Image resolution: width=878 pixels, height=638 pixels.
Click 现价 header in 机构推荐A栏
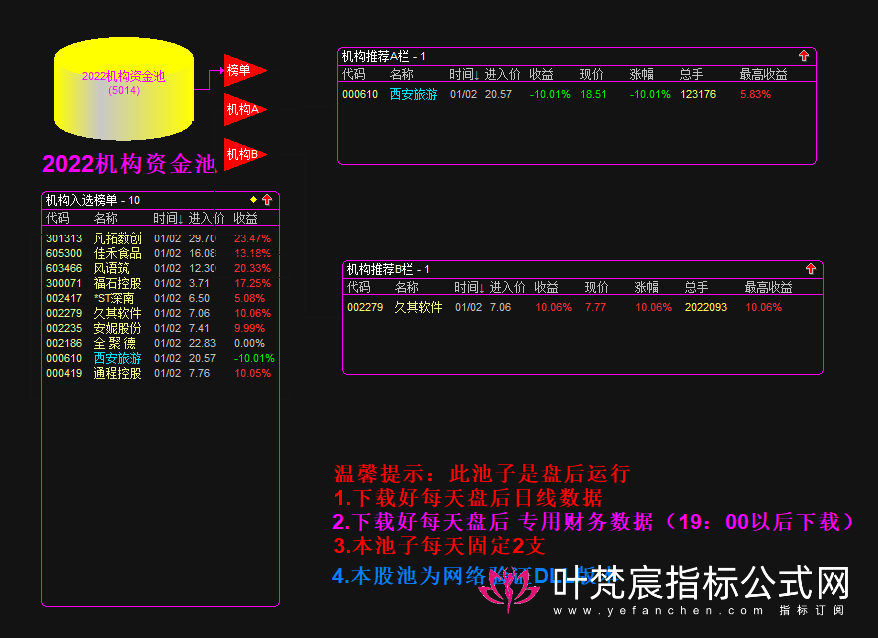(591, 74)
